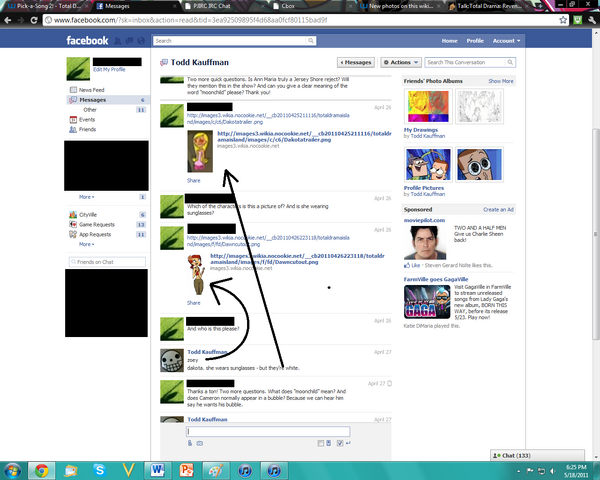Click the Dawn cutout image thumbnail
Image resolution: width=600 pixels, height=480 pixels.
[196, 275]
